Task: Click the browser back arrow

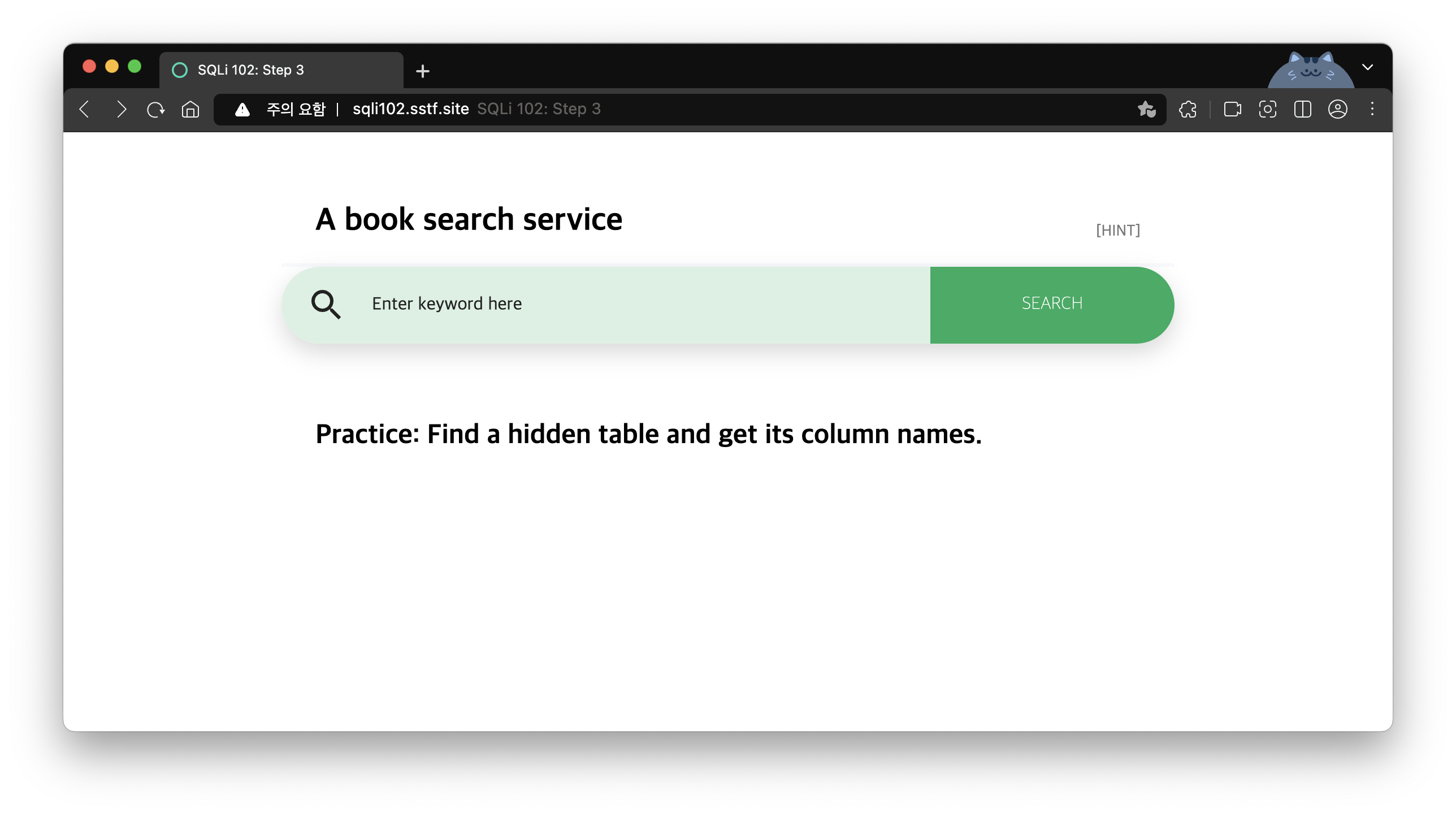Action: coord(85,109)
